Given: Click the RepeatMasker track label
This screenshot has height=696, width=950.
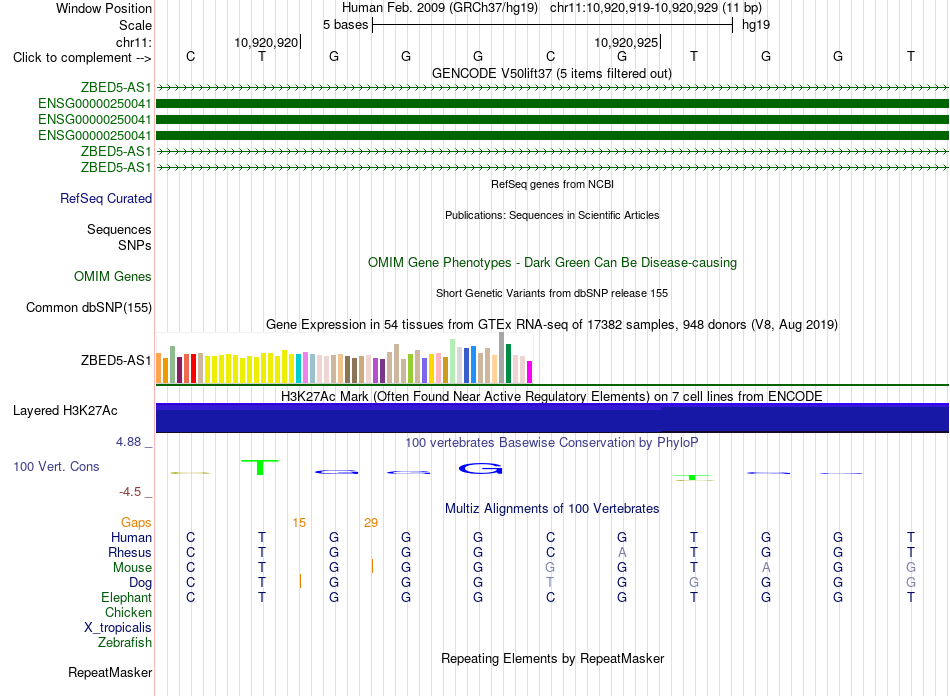Looking at the screenshot, I should 110,672.
